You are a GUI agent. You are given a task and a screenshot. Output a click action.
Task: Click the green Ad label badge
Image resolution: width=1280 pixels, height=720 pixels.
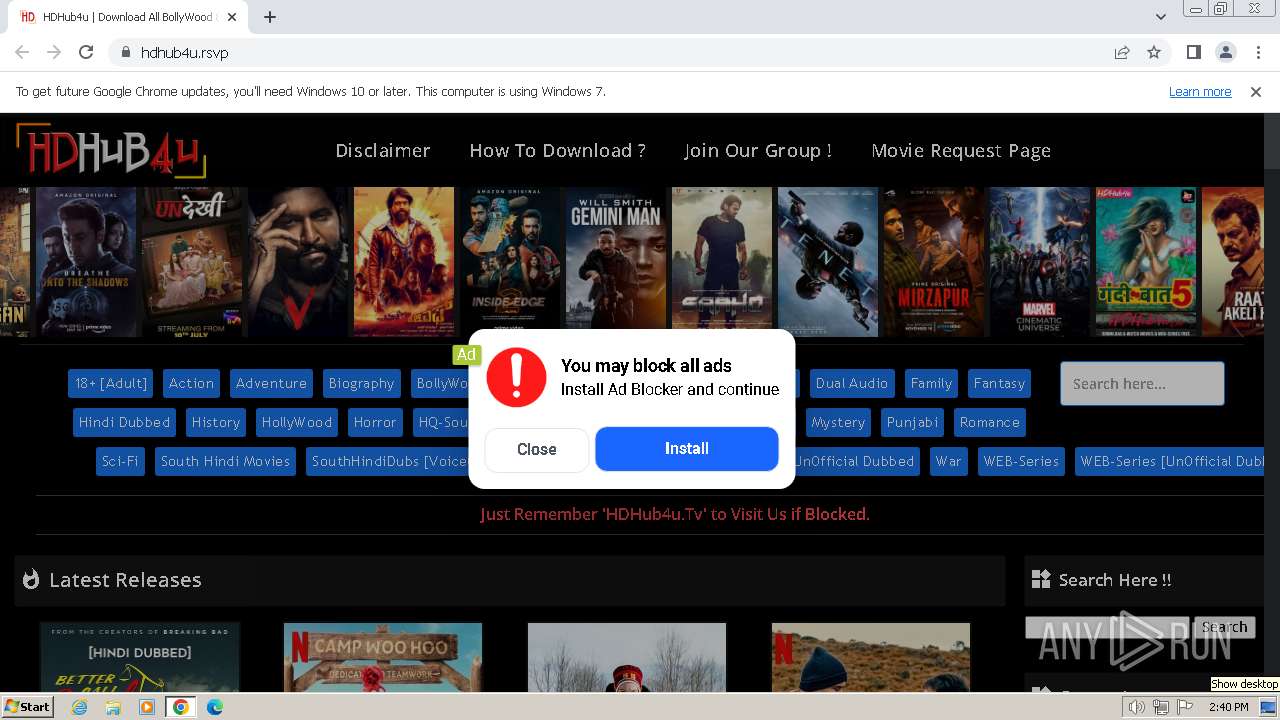(466, 354)
